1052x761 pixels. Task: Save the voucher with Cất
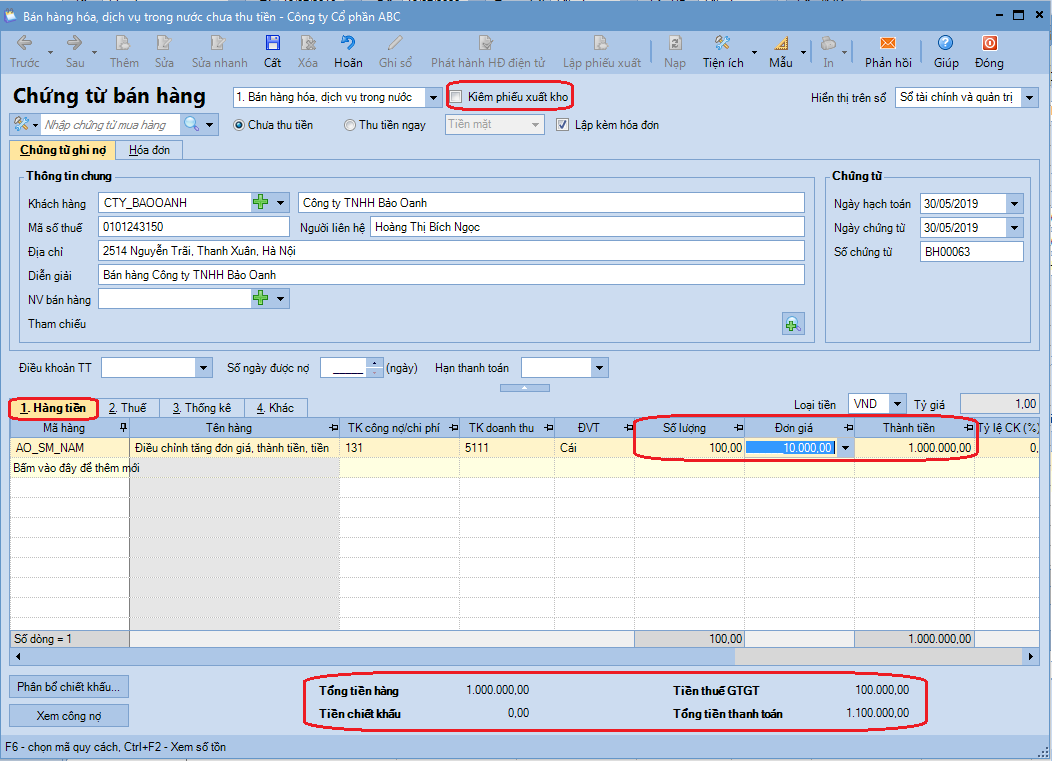(x=272, y=52)
